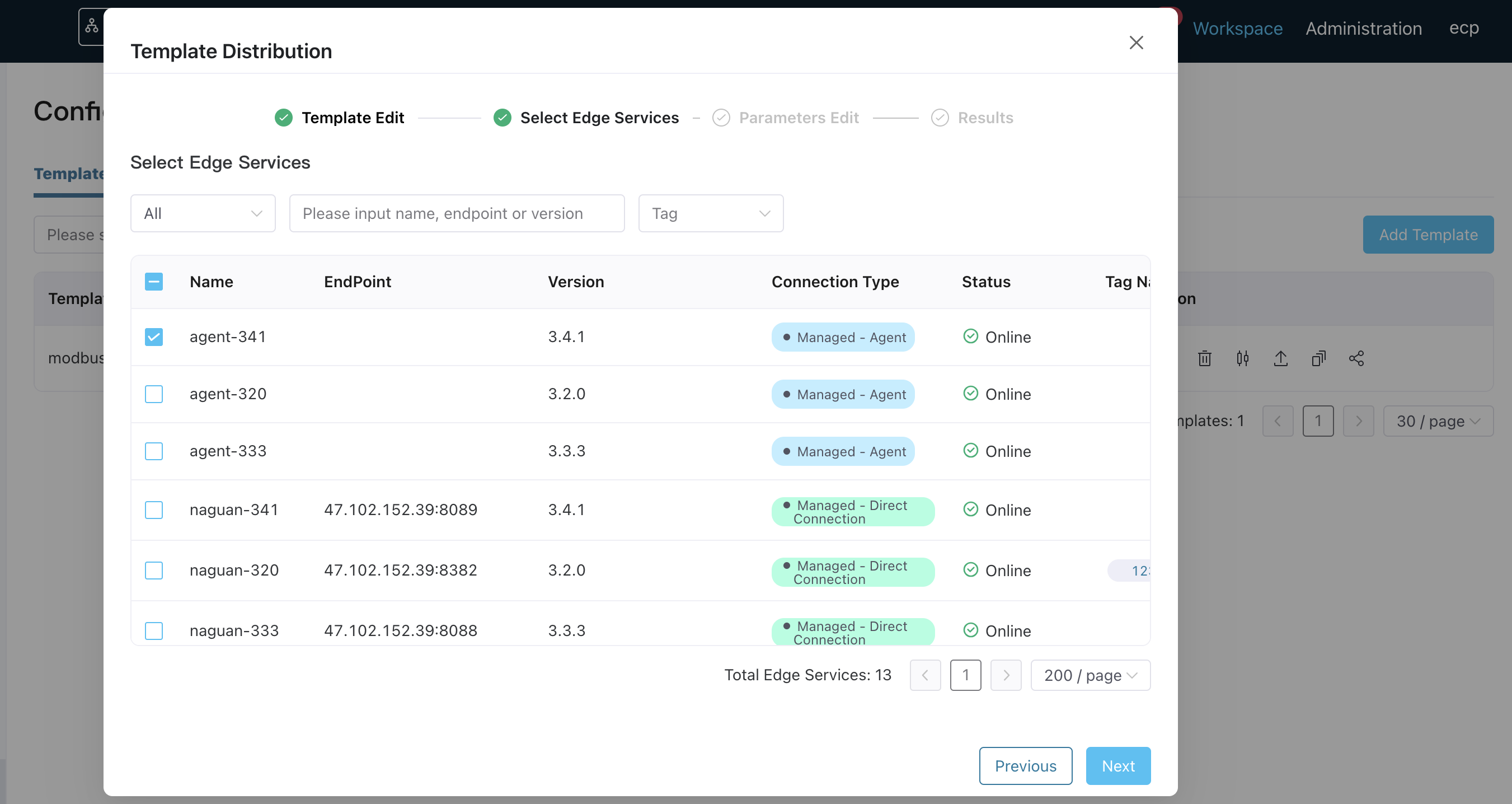Click the Parameters Edit step label
Viewport: 1512px width, 804px height.
pyautogui.click(x=799, y=118)
